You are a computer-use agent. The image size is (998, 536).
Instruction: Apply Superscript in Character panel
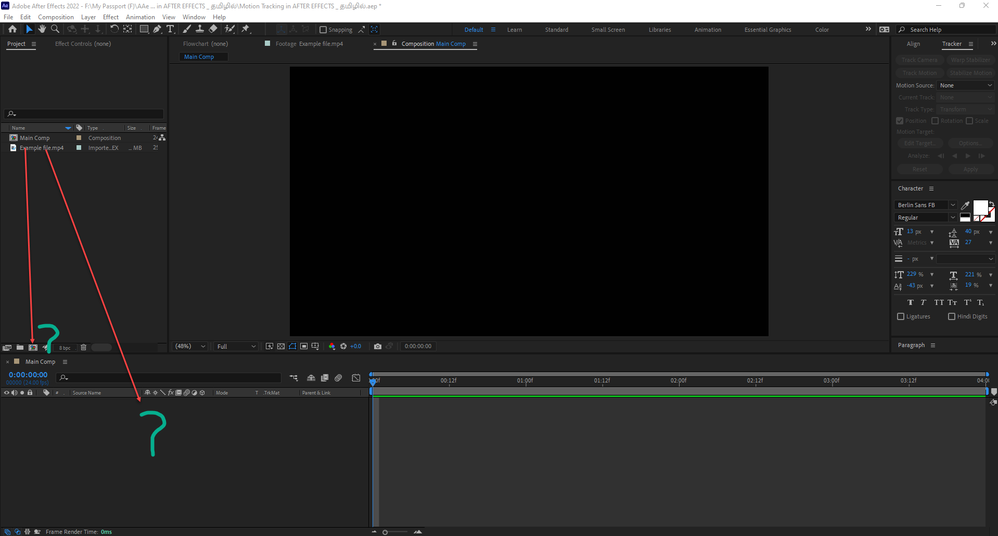click(x=967, y=302)
